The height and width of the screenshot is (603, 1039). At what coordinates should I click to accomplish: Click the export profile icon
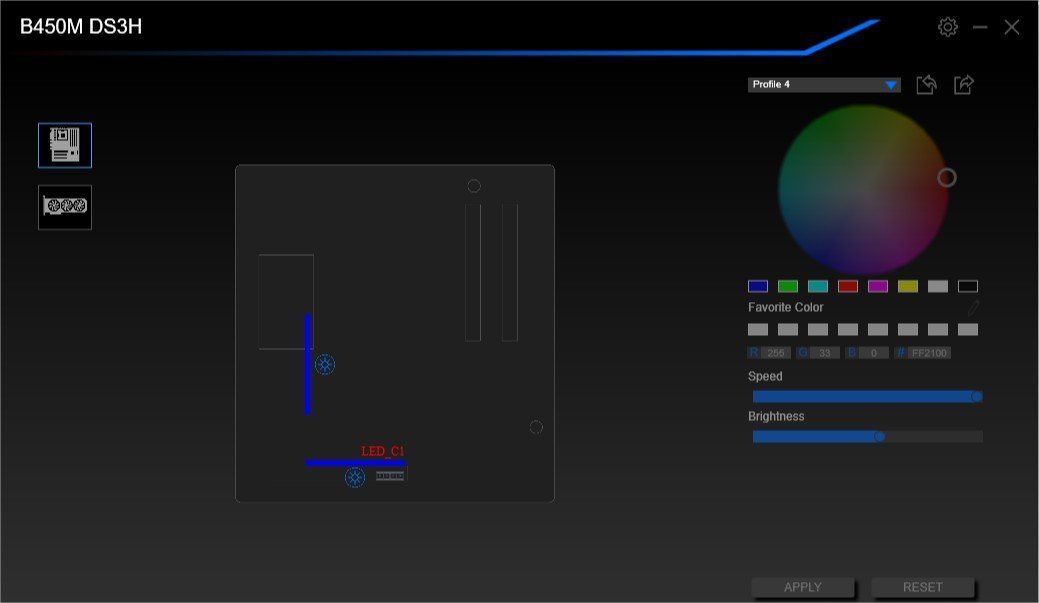963,85
